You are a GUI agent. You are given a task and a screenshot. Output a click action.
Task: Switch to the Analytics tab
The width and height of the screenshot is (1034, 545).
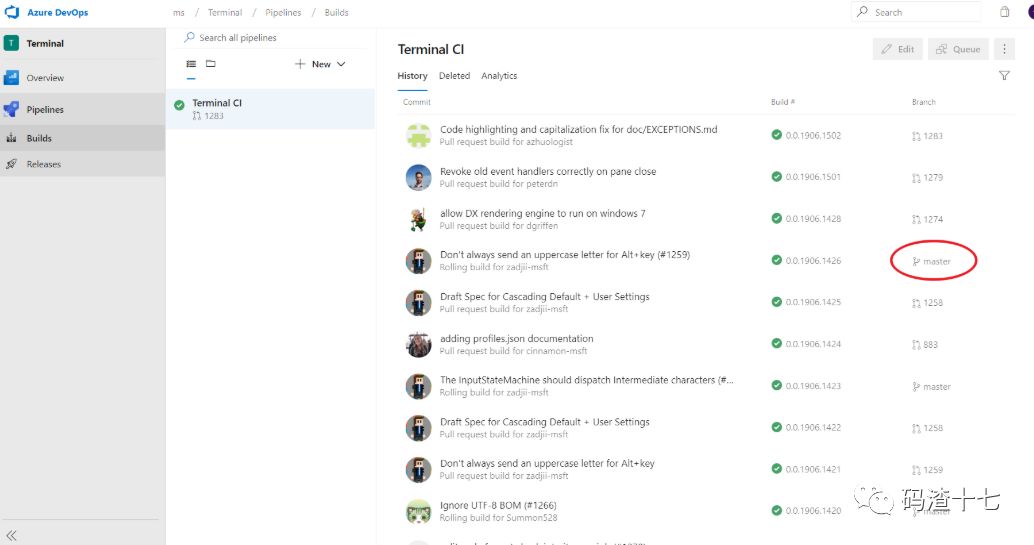[x=499, y=76]
